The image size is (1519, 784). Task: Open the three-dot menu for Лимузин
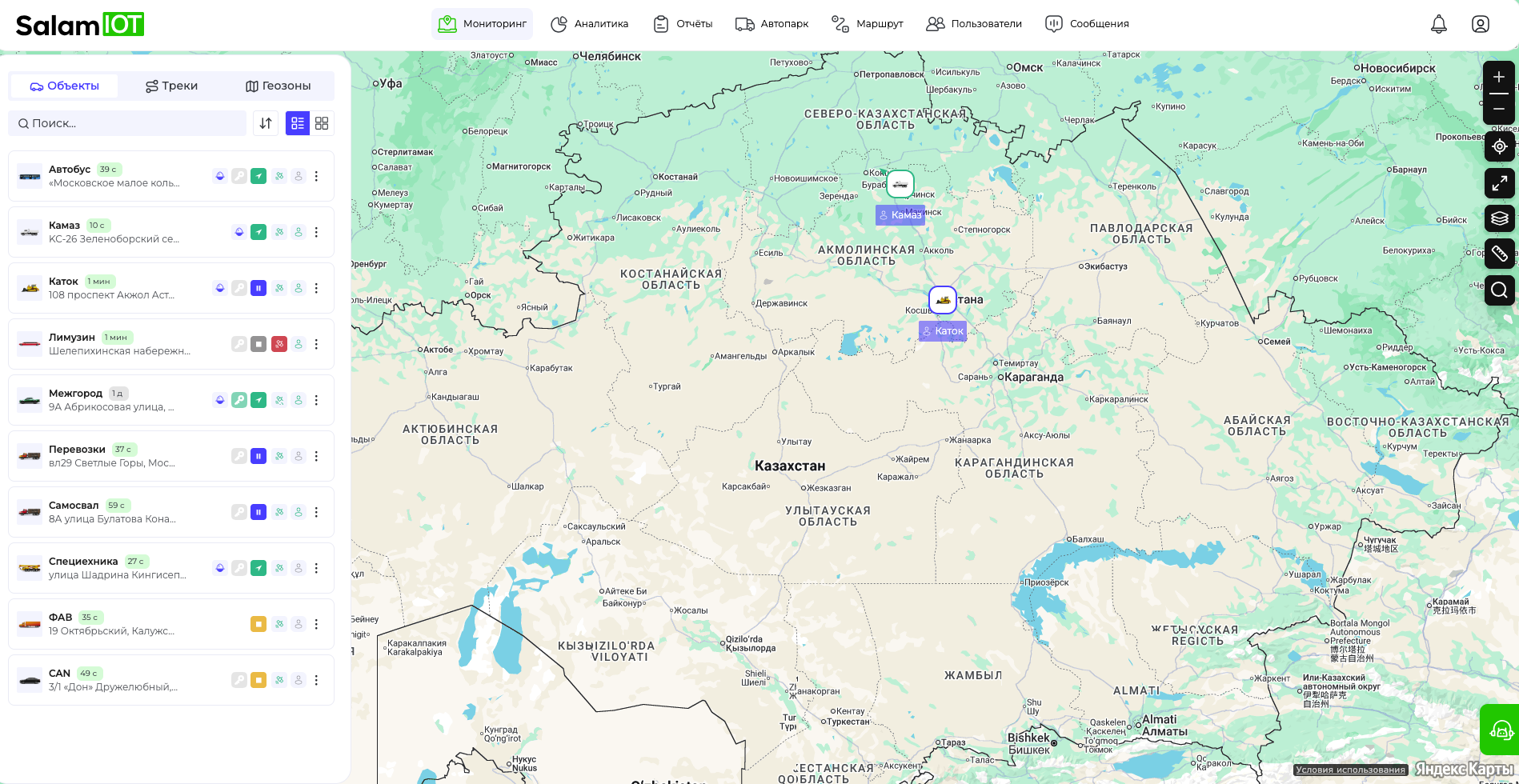click(x=316, y=344)
